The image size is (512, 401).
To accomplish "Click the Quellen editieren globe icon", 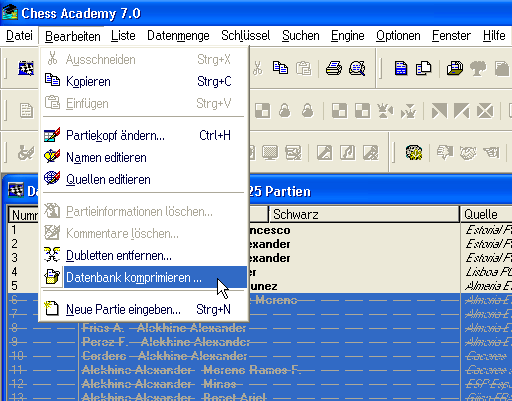I will click(52, 178).
